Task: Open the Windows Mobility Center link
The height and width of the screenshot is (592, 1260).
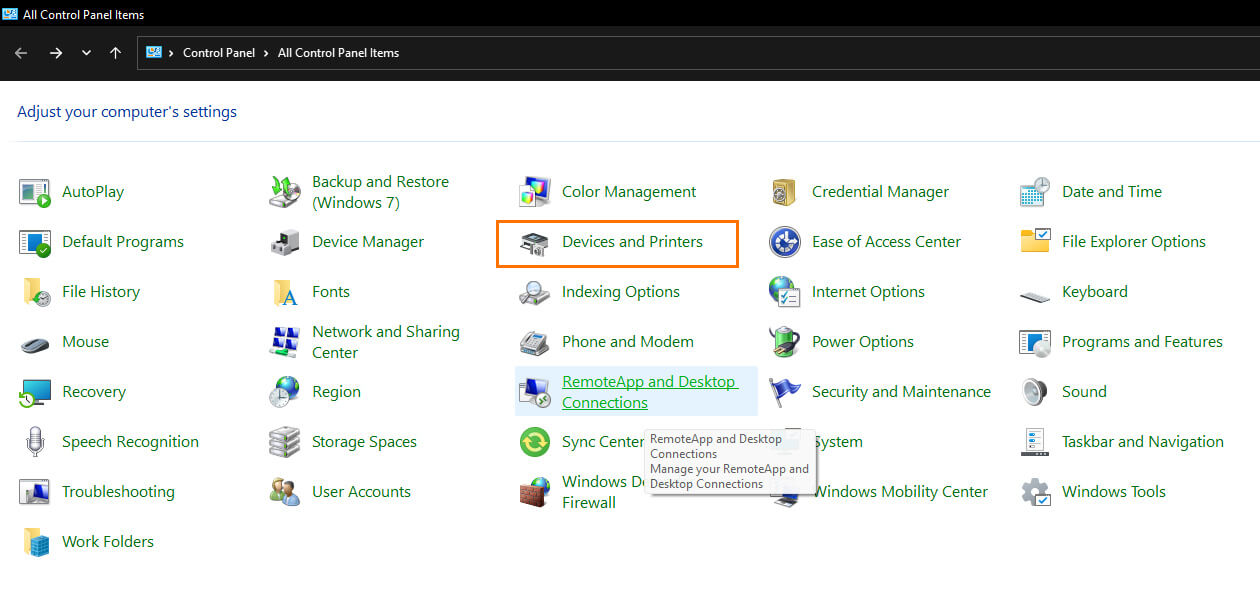Action: (x=900, y=492)
